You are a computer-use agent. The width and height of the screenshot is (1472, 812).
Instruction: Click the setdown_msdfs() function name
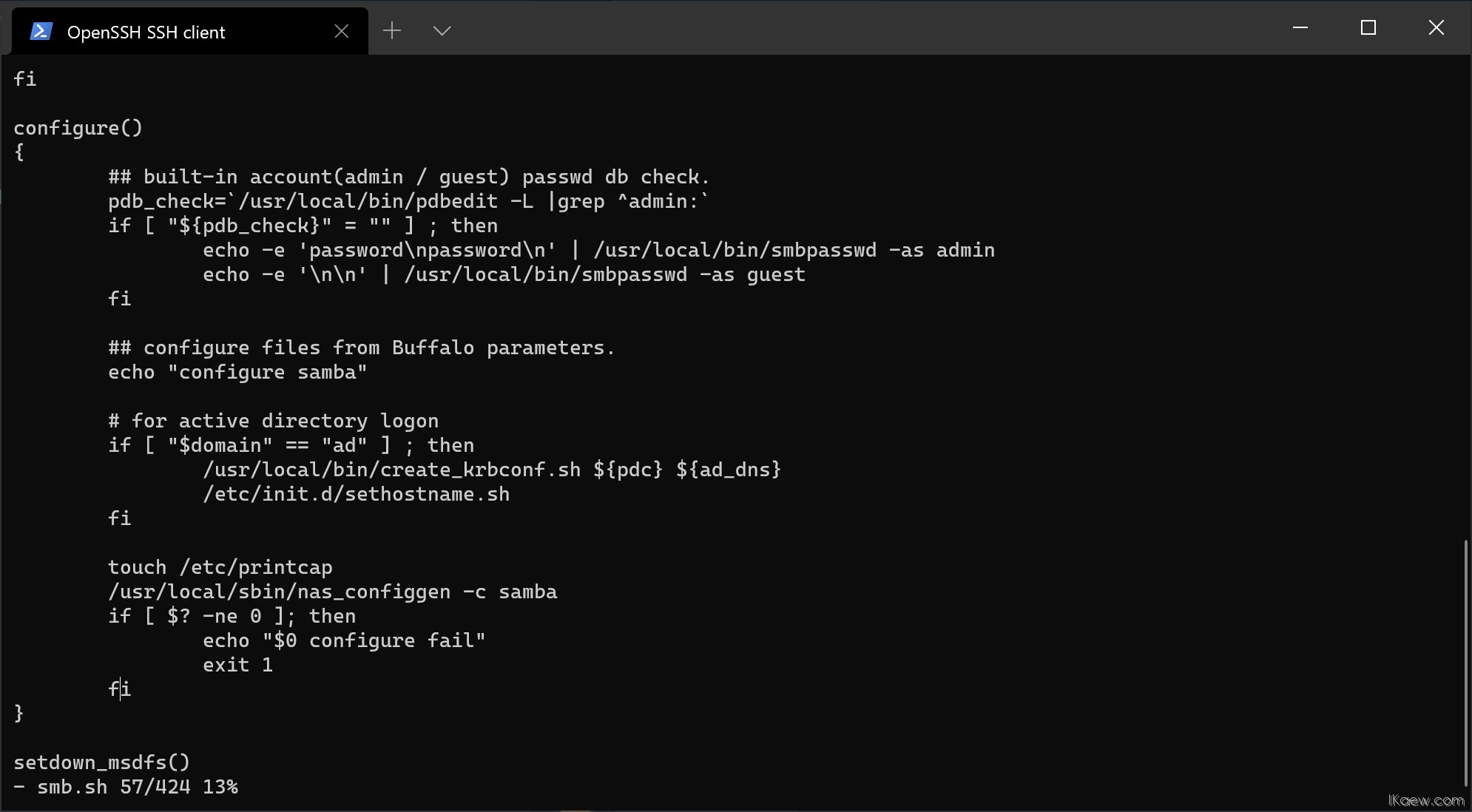(101, 762)
